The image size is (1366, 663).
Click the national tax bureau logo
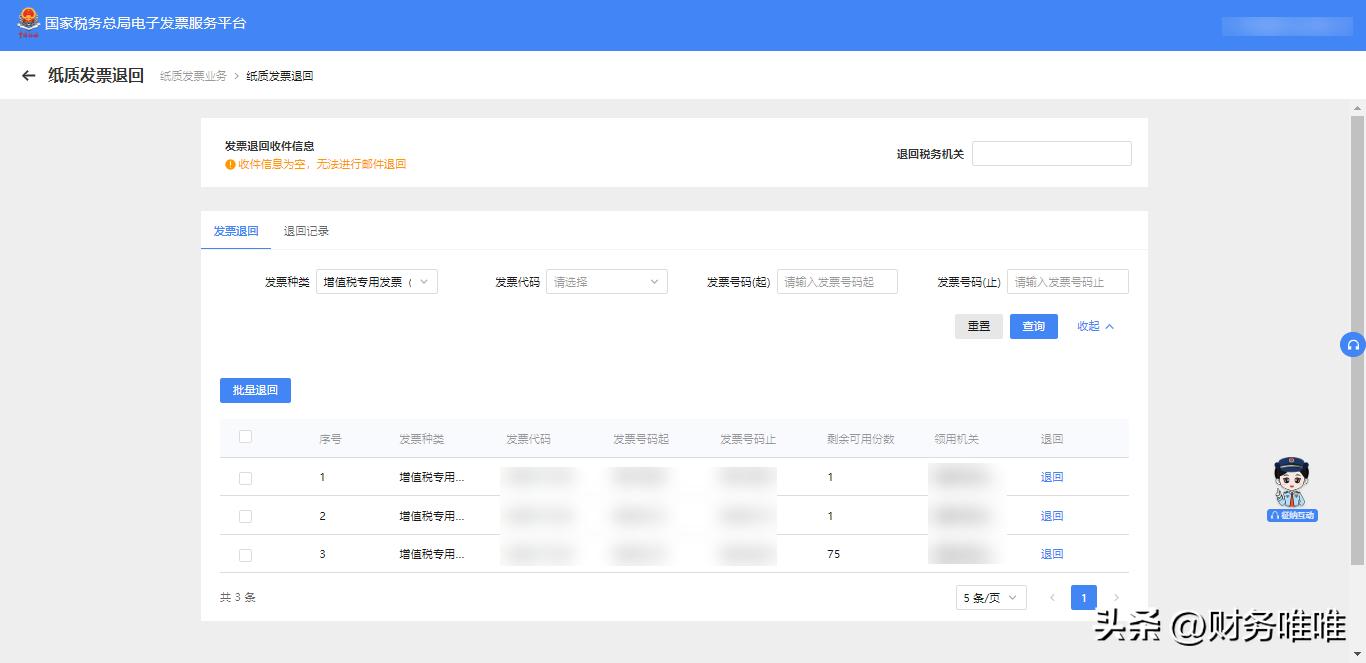[27, 22]
